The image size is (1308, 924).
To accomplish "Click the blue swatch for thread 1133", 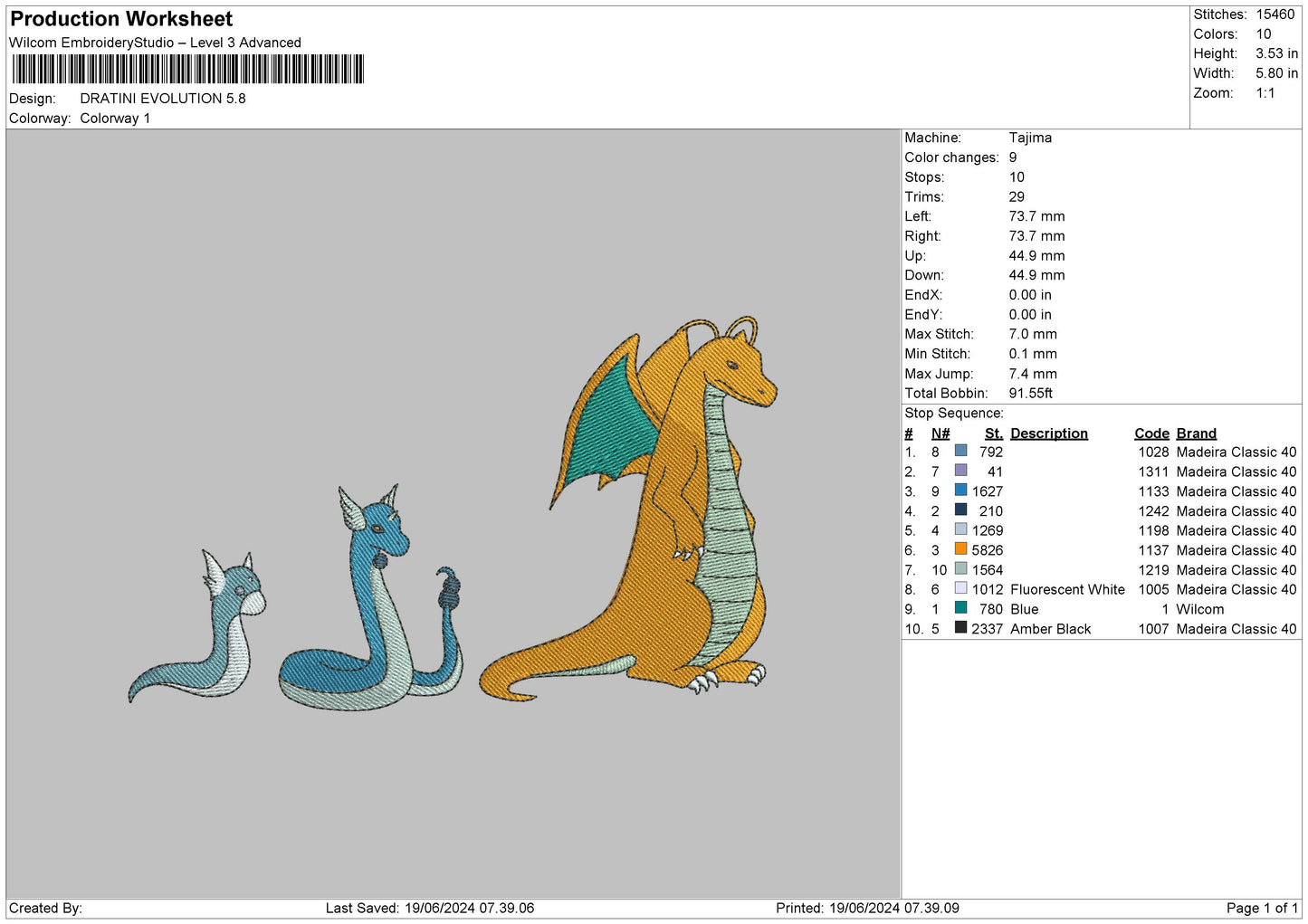I will 960,491.
